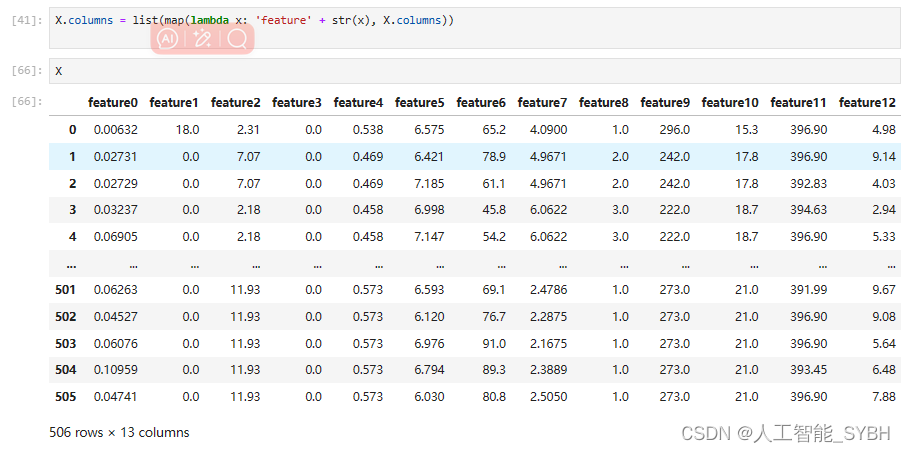Select the cell value 9.14

point(884,157)
